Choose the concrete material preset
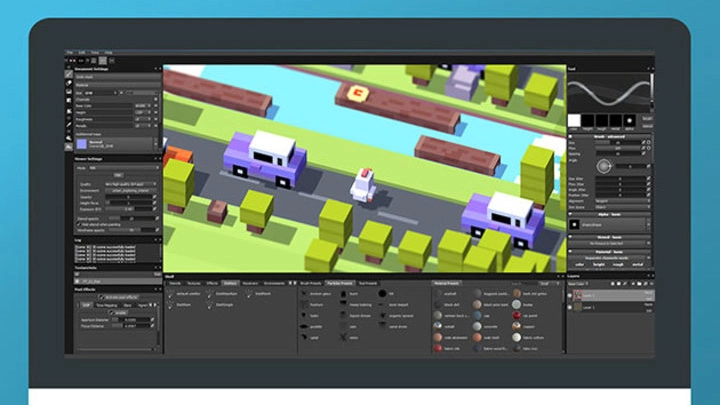 pos(486,327)
